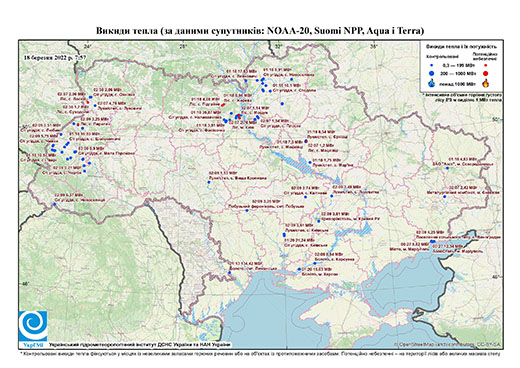
Task: Click the far-east blue marker labeled 4,63 MW
Action: tap(447, 168)
